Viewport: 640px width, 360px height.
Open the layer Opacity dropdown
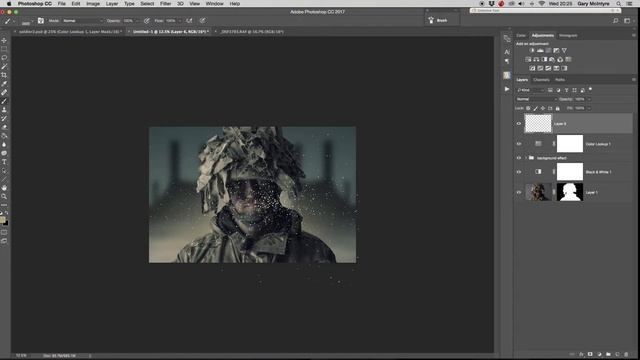(x=589, y=99)
